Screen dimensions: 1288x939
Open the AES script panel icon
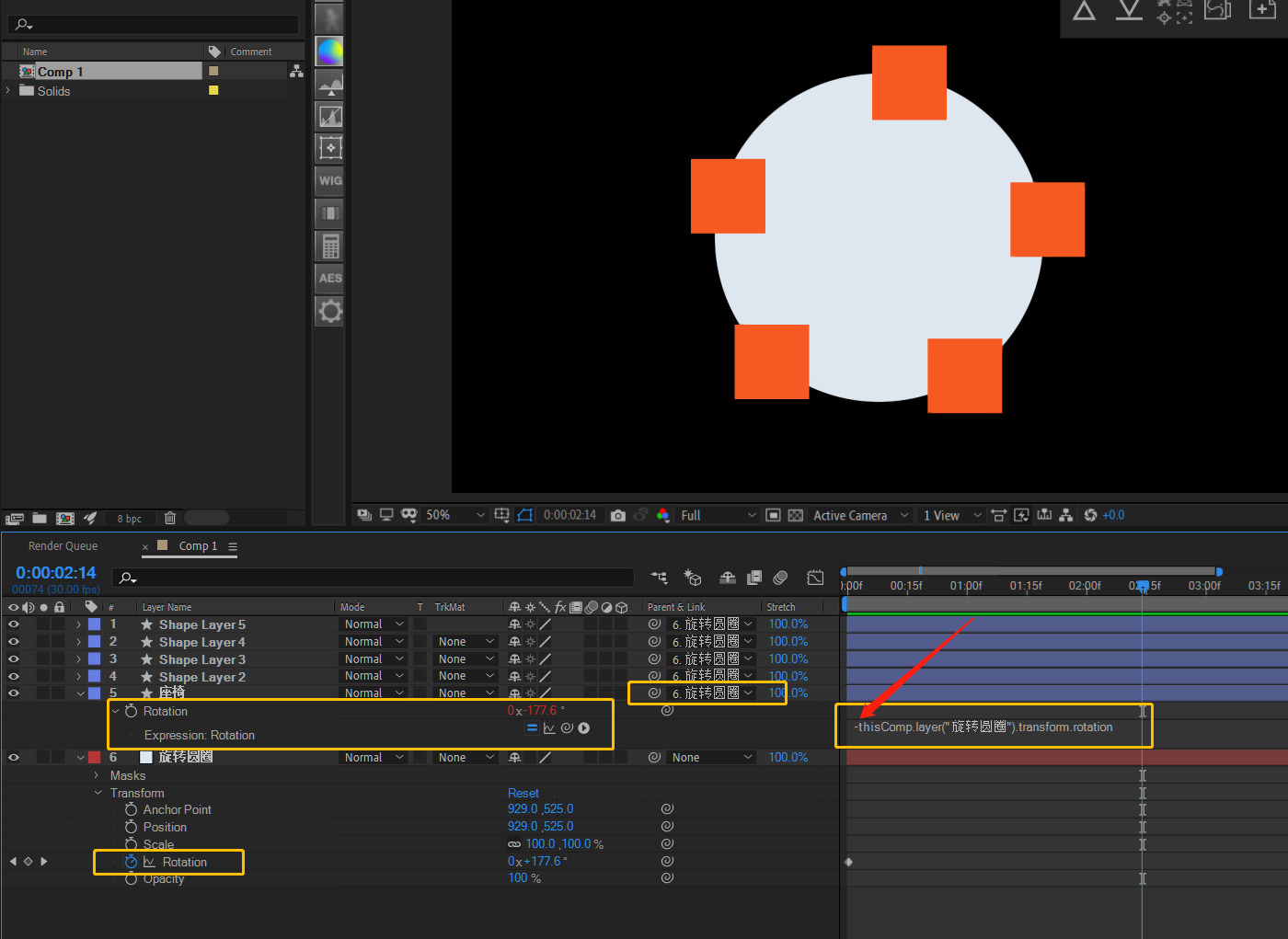point(330,278)
